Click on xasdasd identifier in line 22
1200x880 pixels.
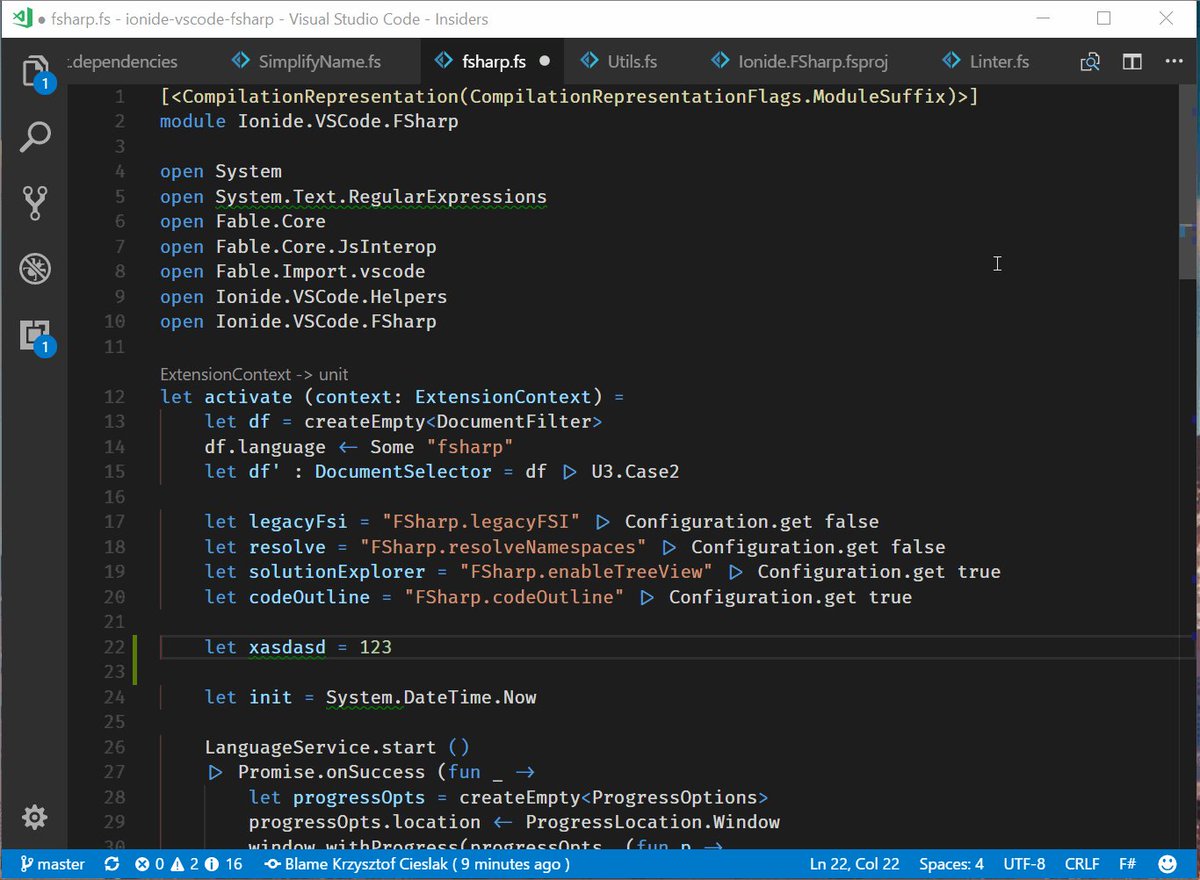click(287, 647)
